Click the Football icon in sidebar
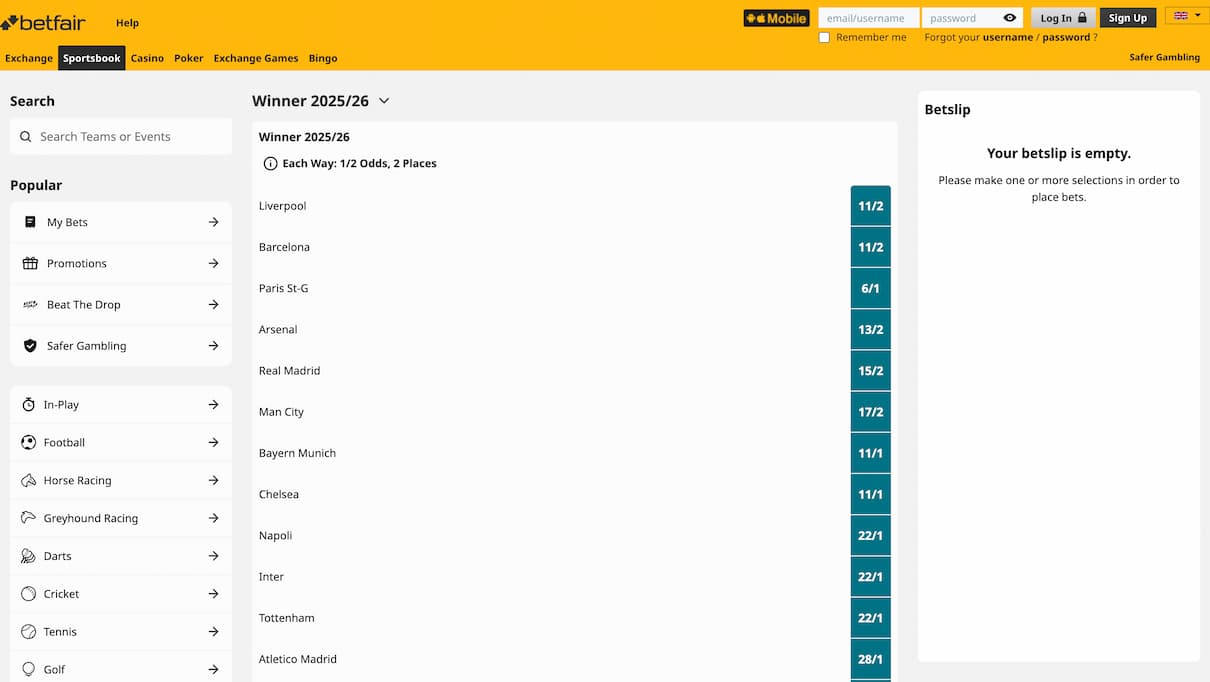Viewport: 1210px width, 682px height. (28, 442)
